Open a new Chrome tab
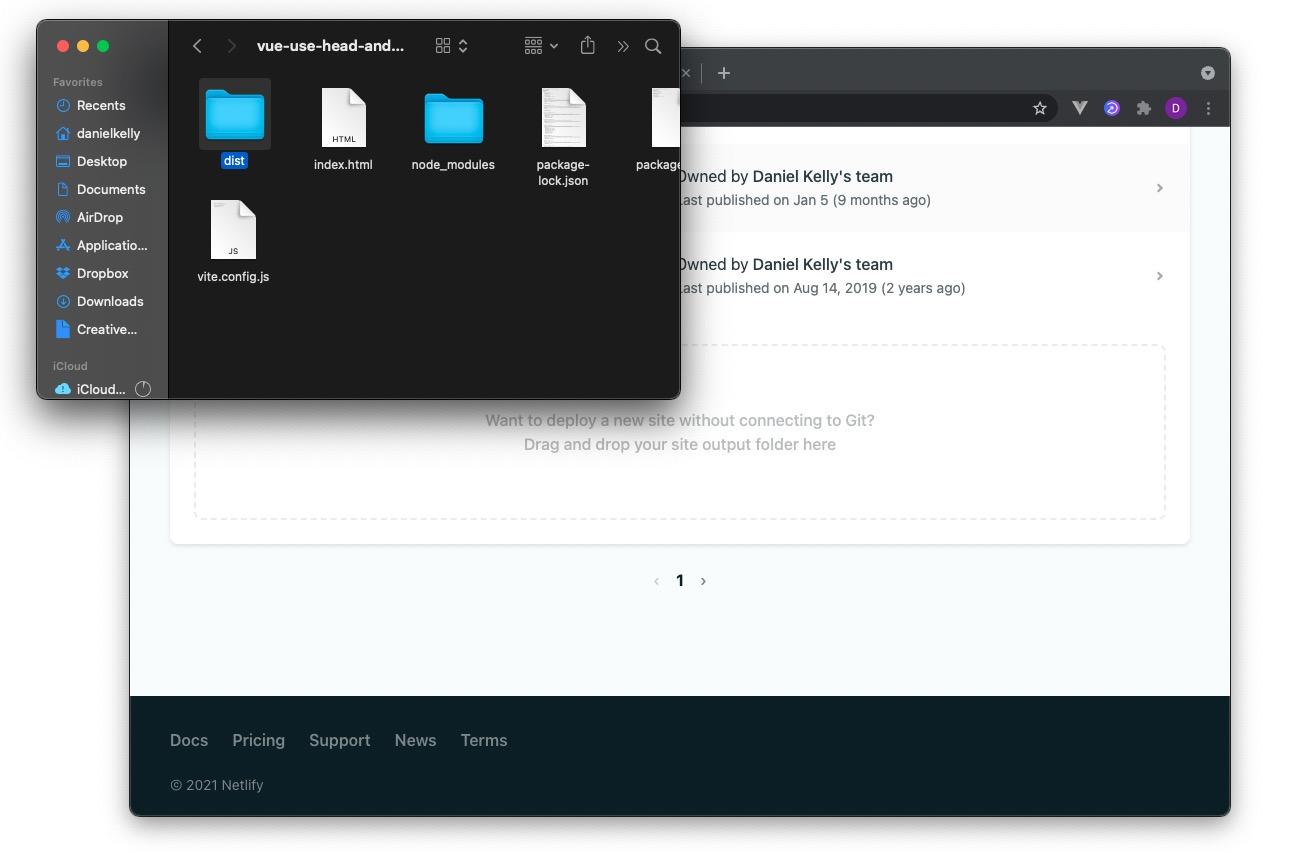 click(724, 73)
